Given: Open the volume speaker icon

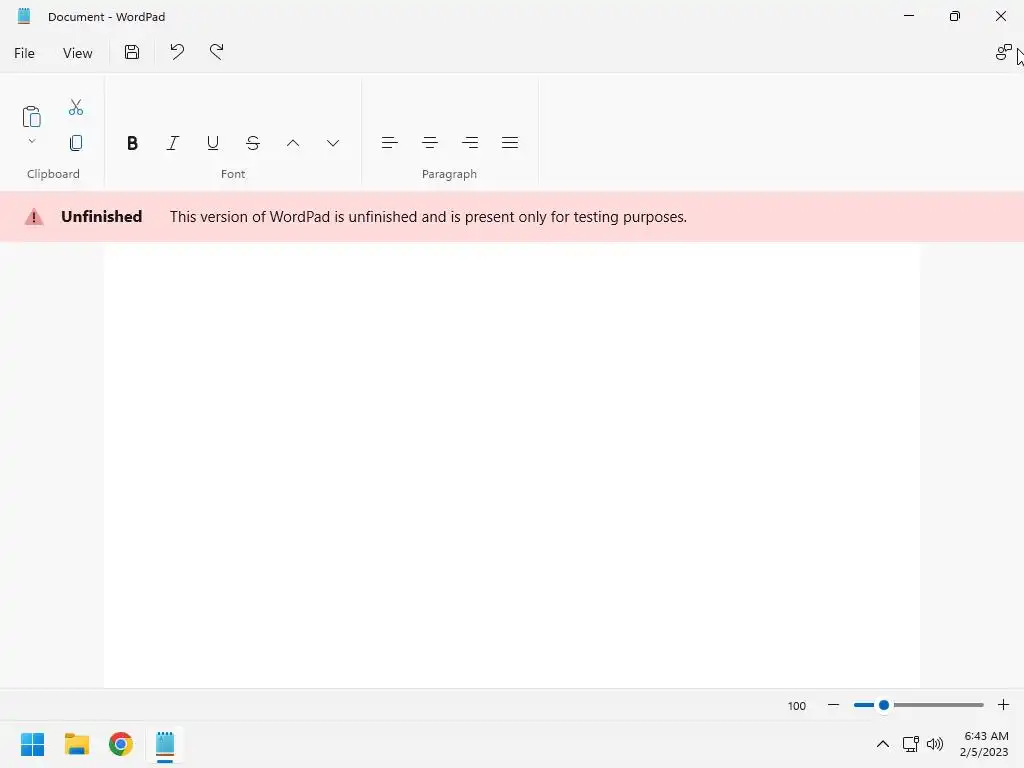Looking at the screenshot, I should coord(935,744).
